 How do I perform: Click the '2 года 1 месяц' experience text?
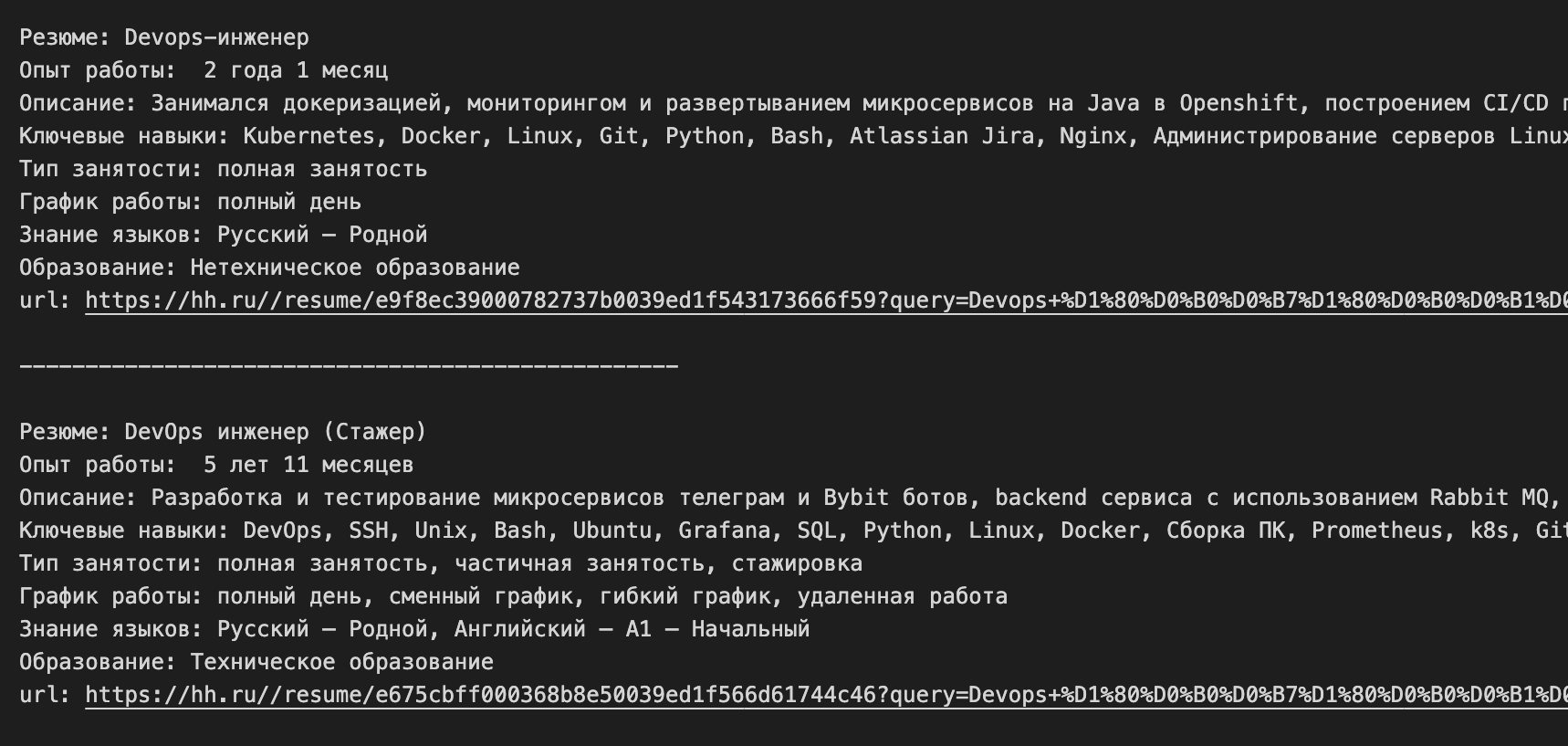(296, 70)
